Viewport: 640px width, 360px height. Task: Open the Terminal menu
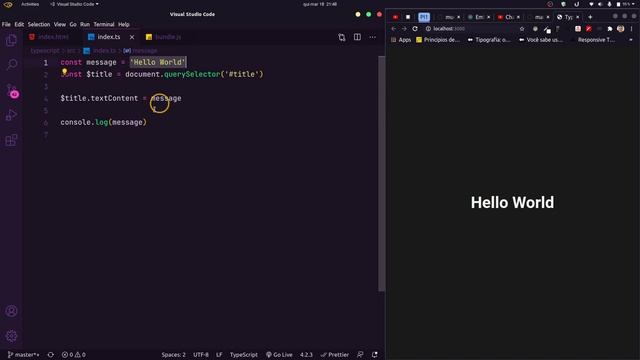click(104, 24)
